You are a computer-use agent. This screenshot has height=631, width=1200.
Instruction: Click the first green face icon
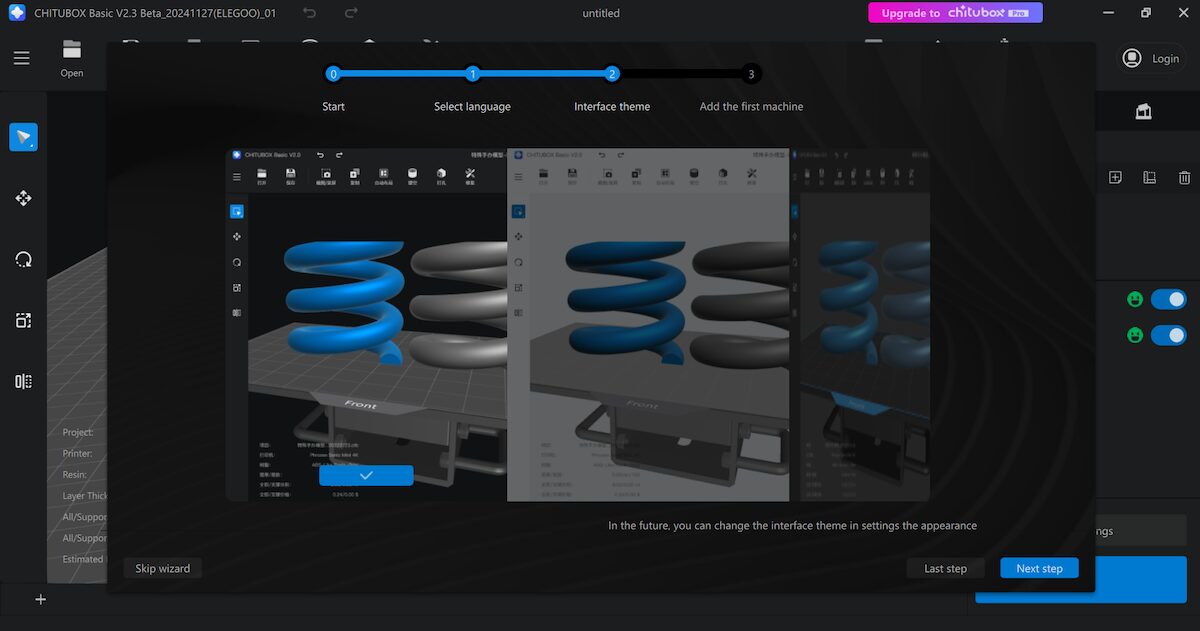click(x=1134, y=299)
